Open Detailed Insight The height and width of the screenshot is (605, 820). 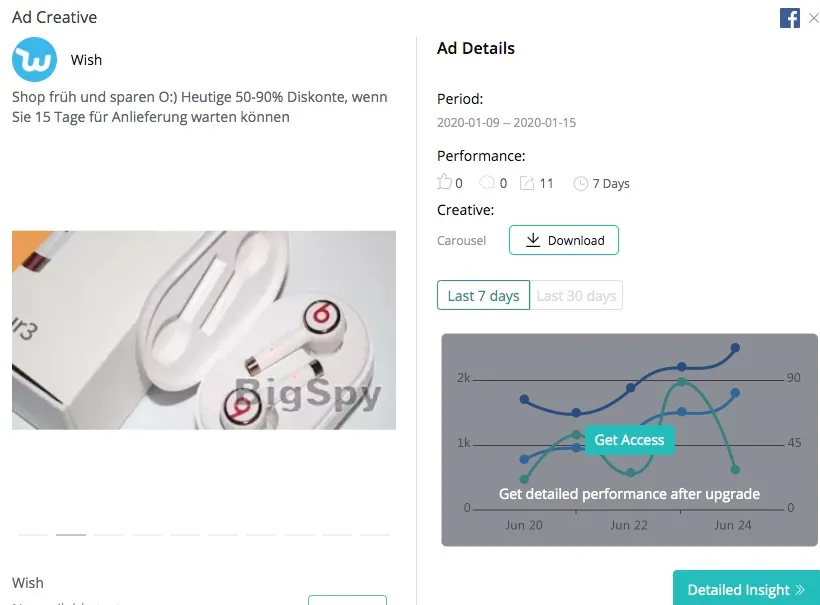click(746, 590)
